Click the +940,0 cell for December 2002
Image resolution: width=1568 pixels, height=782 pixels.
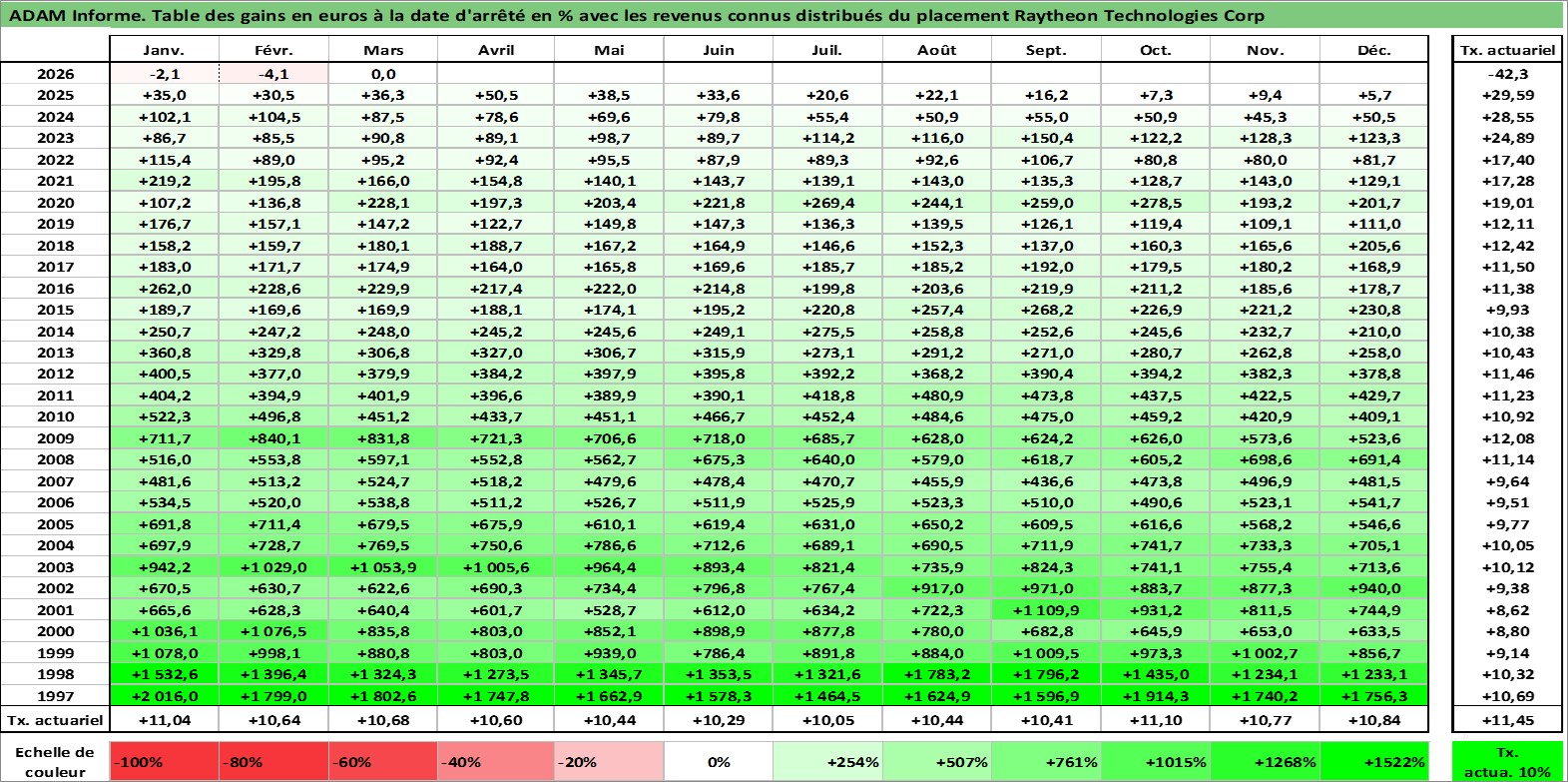[x=1373, y=588]
